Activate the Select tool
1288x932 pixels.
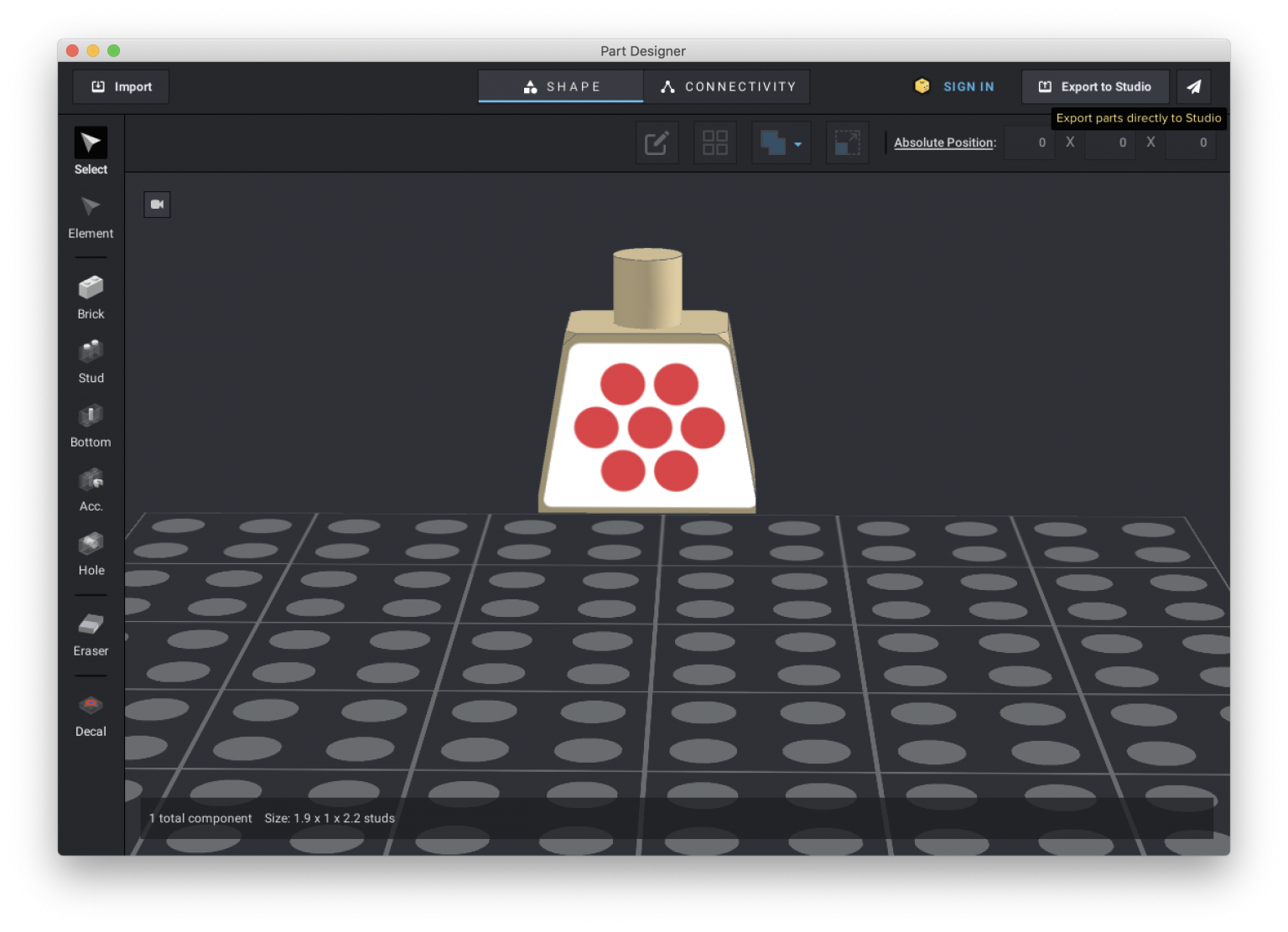[91, 151]
